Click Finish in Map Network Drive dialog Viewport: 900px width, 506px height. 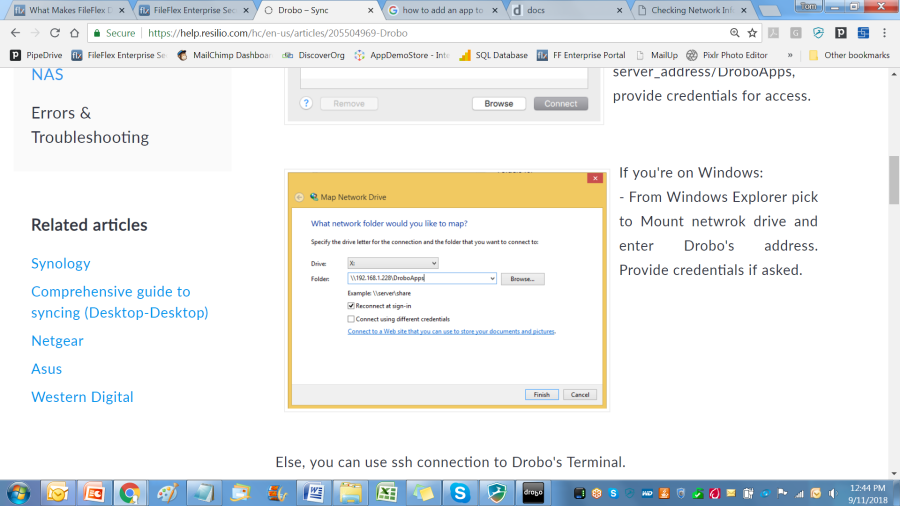[x=541, y=395]
